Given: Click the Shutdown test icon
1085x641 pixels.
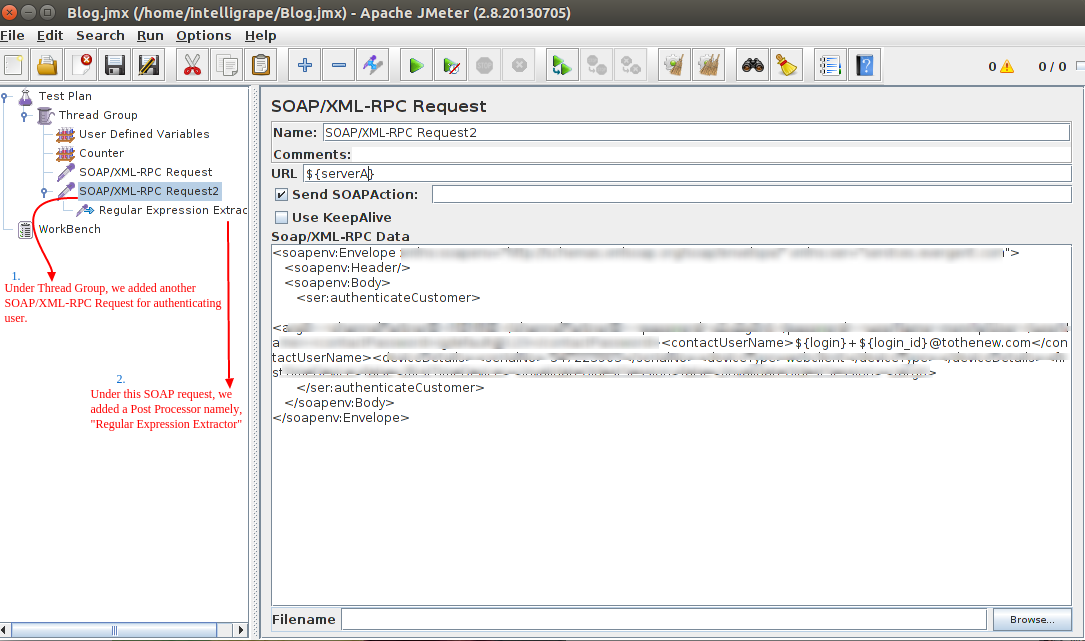Looking at the screenshot, I should [x=519, y=66].
